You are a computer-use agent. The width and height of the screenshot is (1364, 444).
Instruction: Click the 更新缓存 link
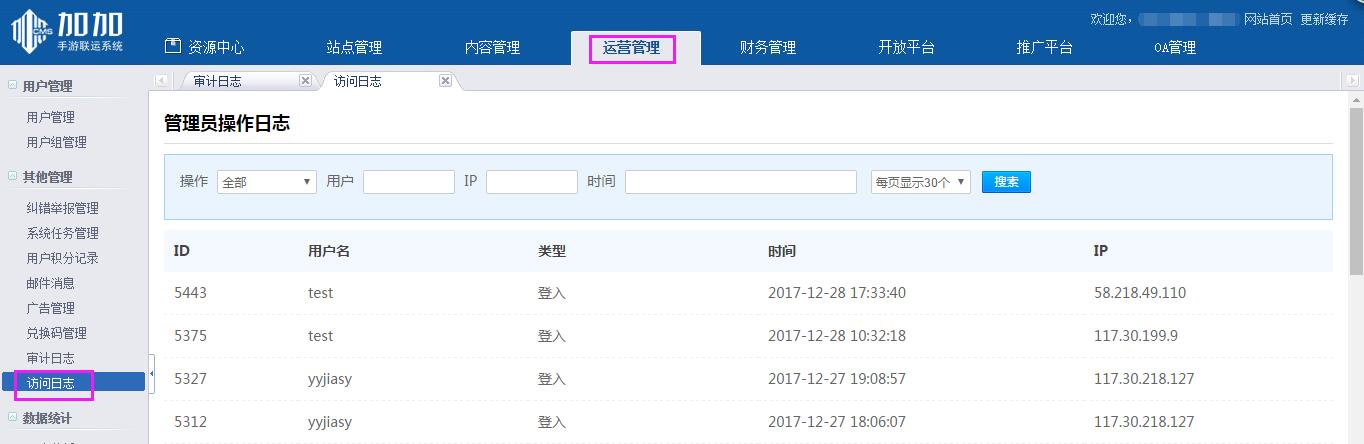(x=1324, y=19)
